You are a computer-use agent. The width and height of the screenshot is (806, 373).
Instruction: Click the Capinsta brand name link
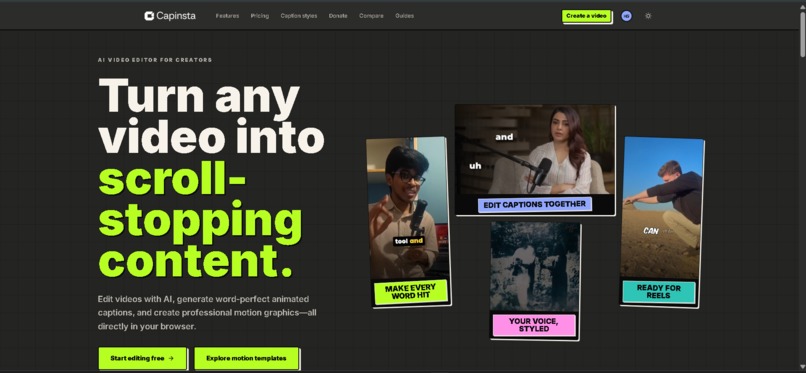[x=175, y=16]
